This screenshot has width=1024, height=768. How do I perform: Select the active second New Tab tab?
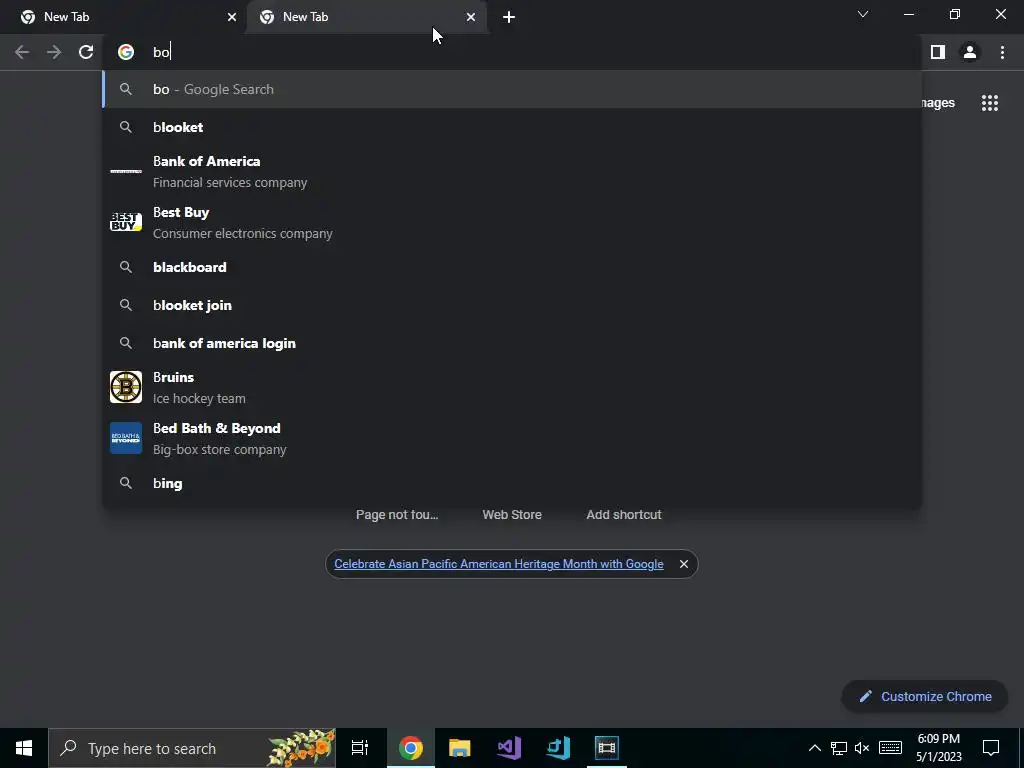click(x=366, y=17)
